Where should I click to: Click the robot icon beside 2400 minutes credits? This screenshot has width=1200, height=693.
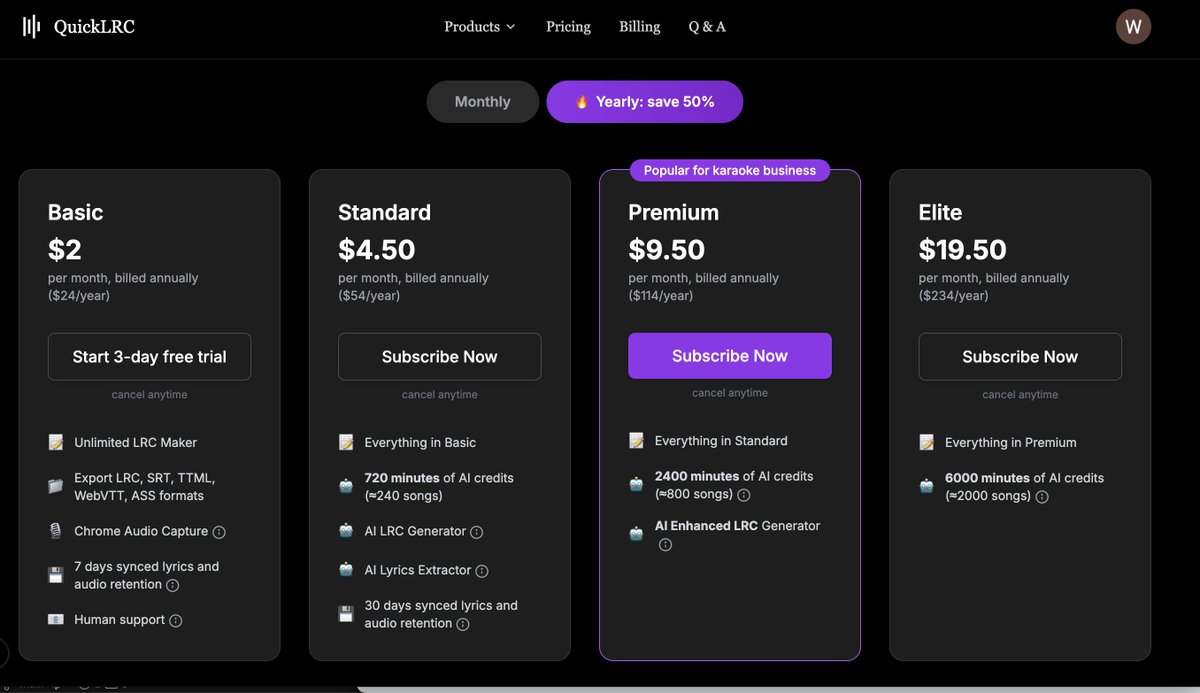pyautogui.click(x=636, y=484)
